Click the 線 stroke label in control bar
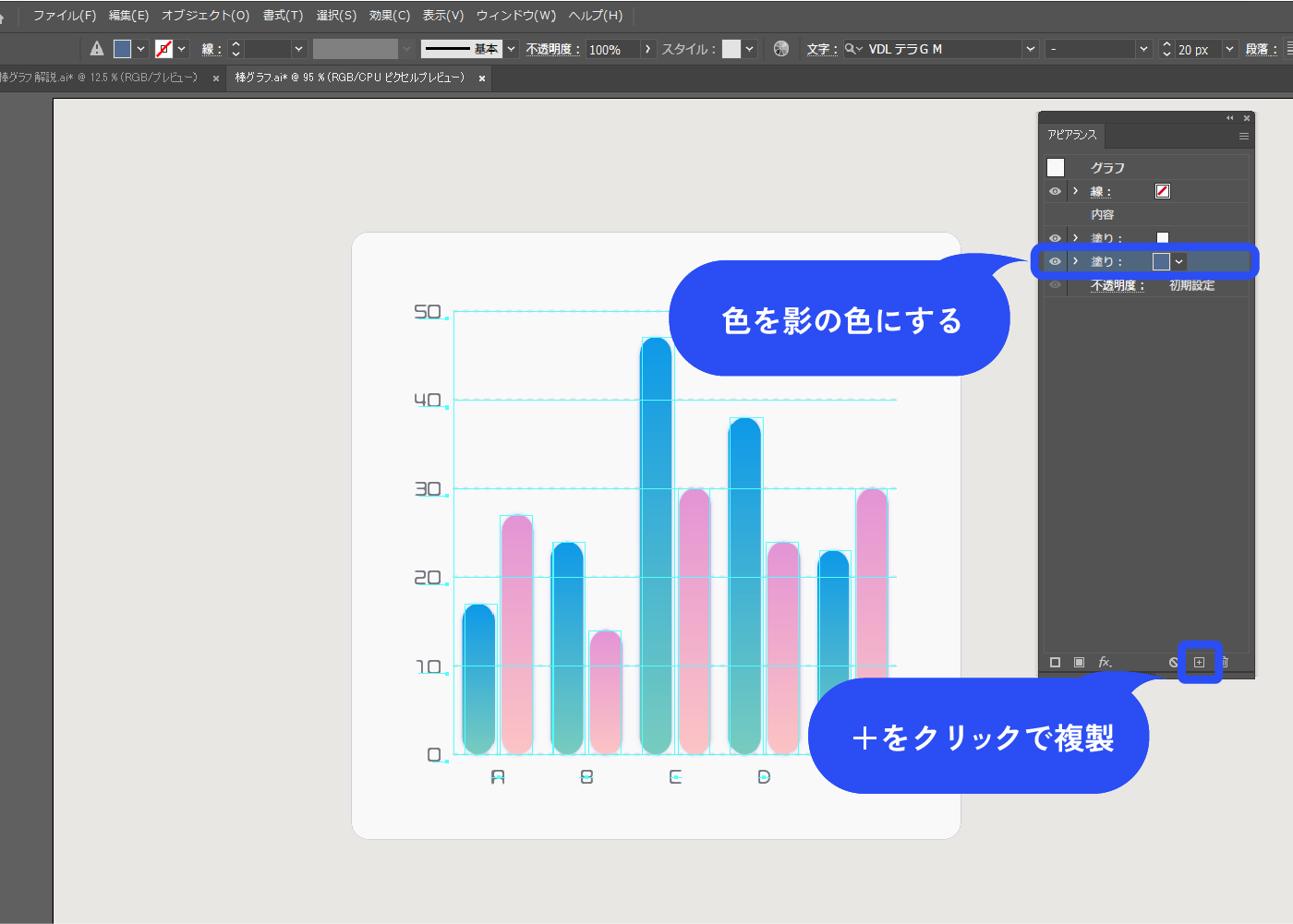 click(x=211, y=50)
